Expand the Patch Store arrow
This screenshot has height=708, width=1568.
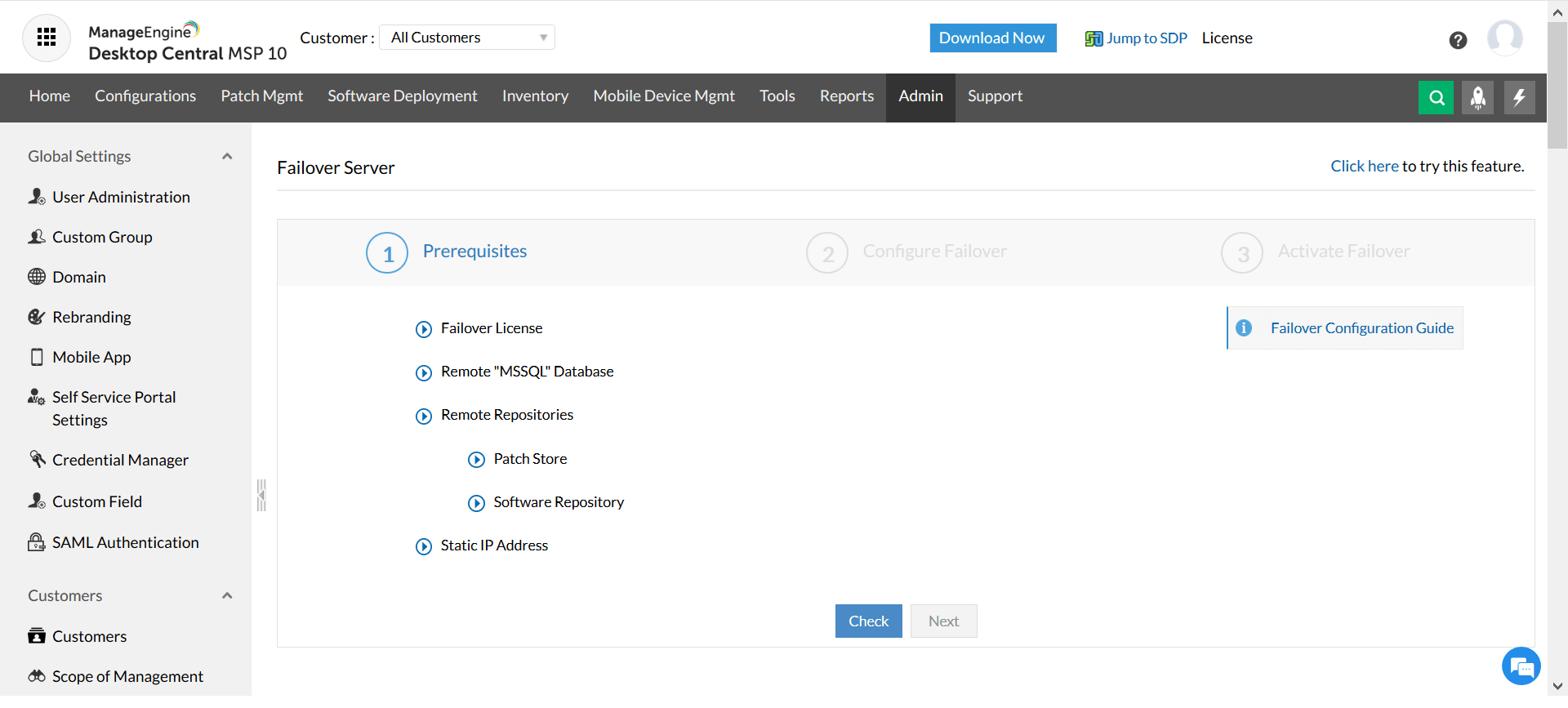476,460
